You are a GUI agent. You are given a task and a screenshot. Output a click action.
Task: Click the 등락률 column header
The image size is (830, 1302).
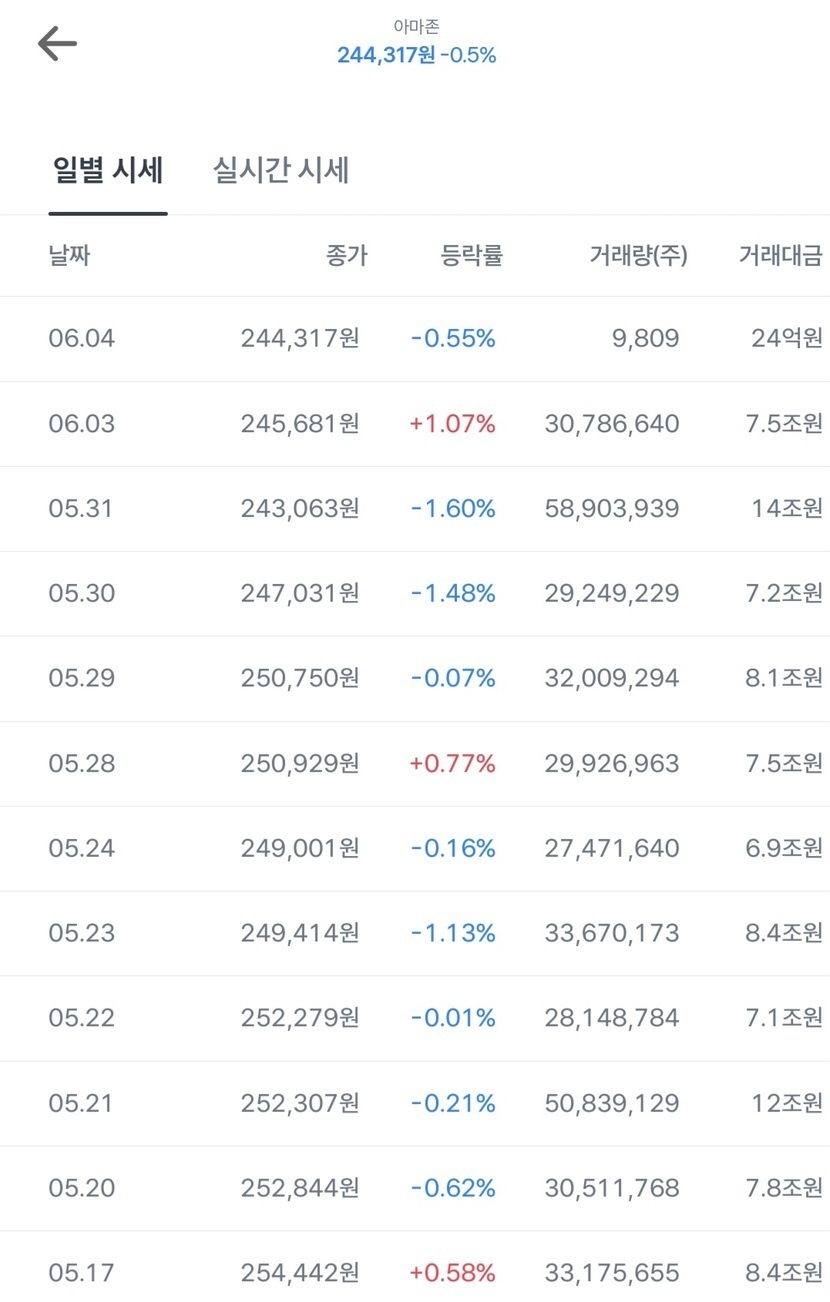pos(471,256)
